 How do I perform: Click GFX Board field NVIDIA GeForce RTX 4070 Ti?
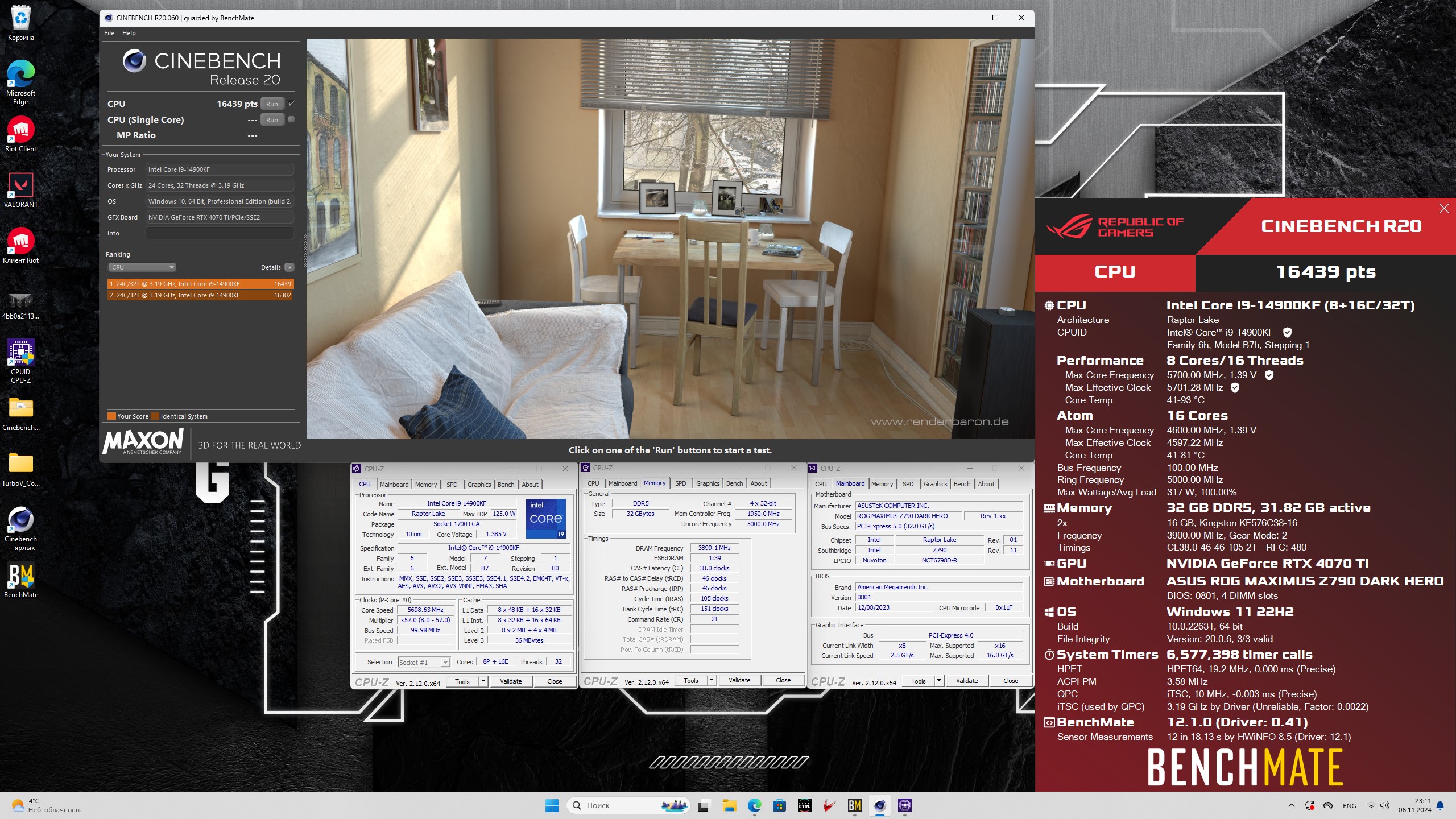pyautogui.click(x=220, y=217)
